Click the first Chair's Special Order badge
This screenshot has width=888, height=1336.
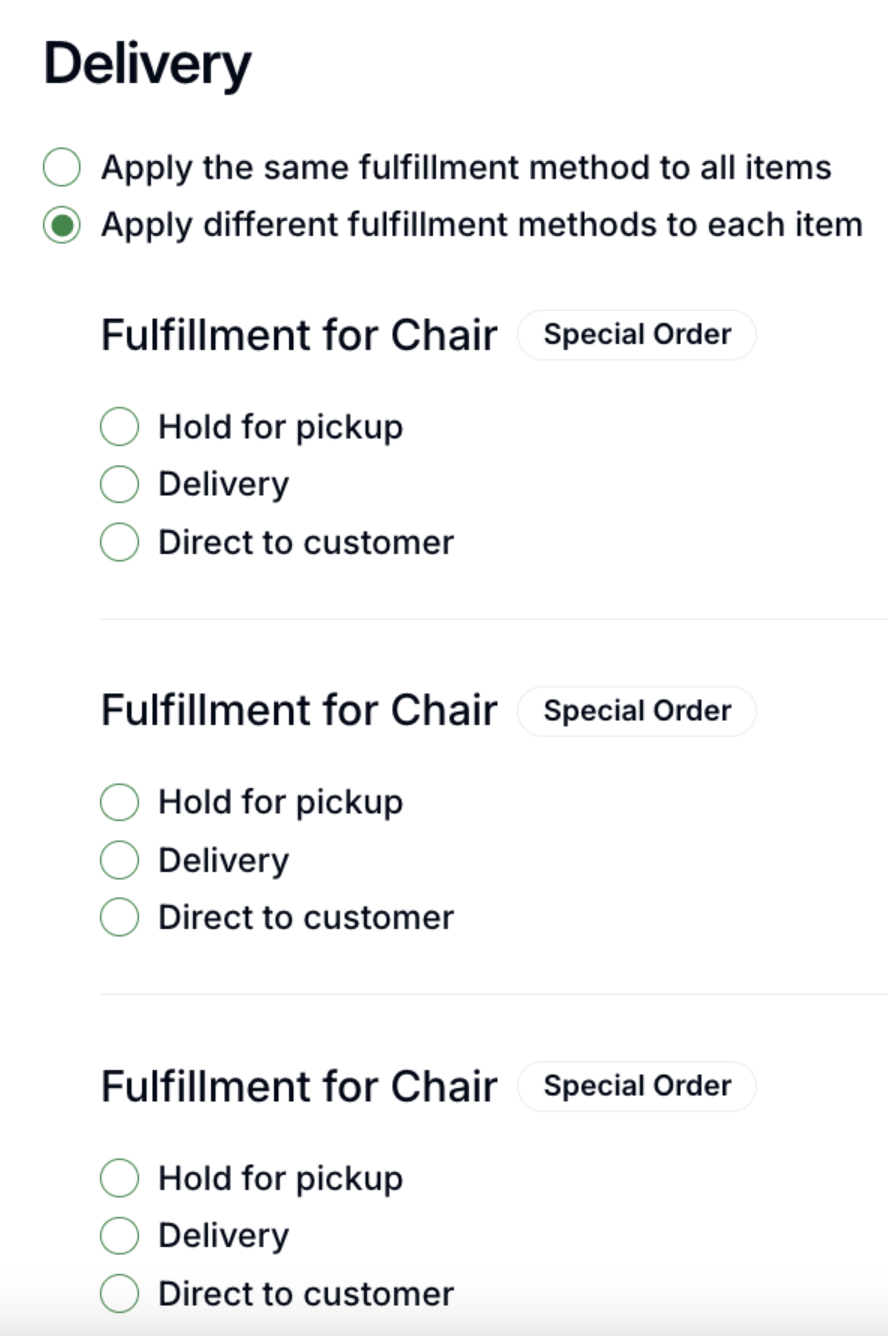[637, 335]
